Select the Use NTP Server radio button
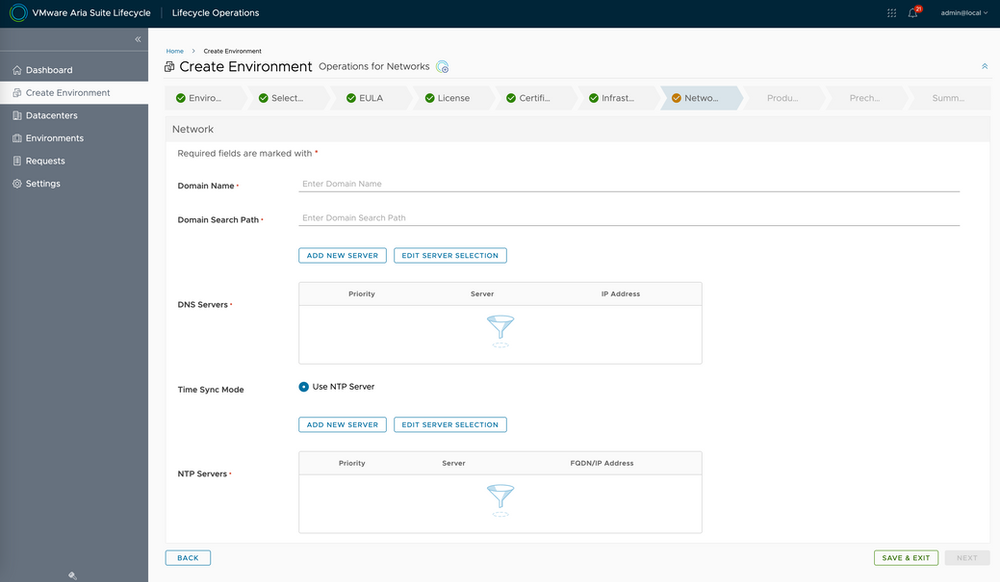This screenshot has height=582, width=1000. pyautogui.click(x=304, y=387)
